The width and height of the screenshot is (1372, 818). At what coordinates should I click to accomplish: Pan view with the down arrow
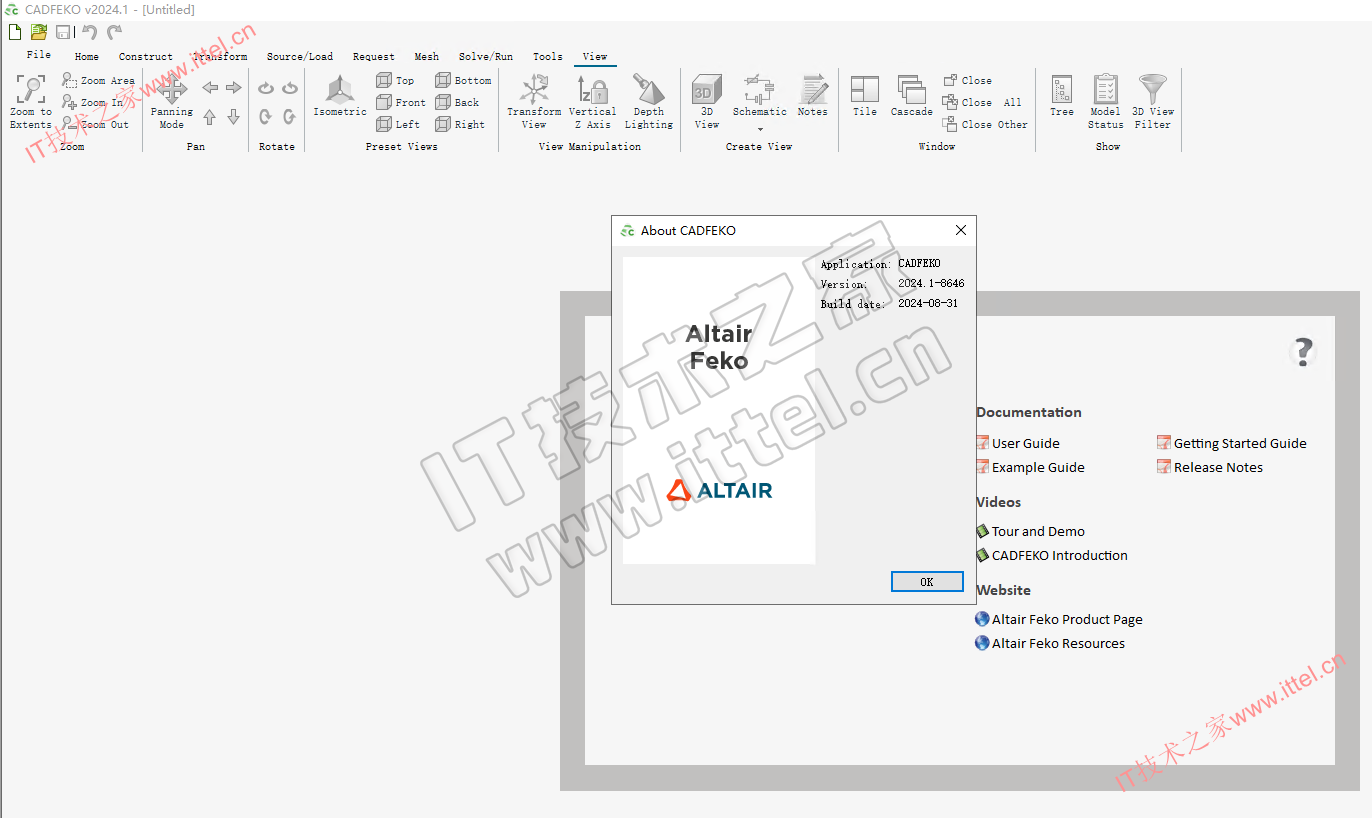coord(233,117)
